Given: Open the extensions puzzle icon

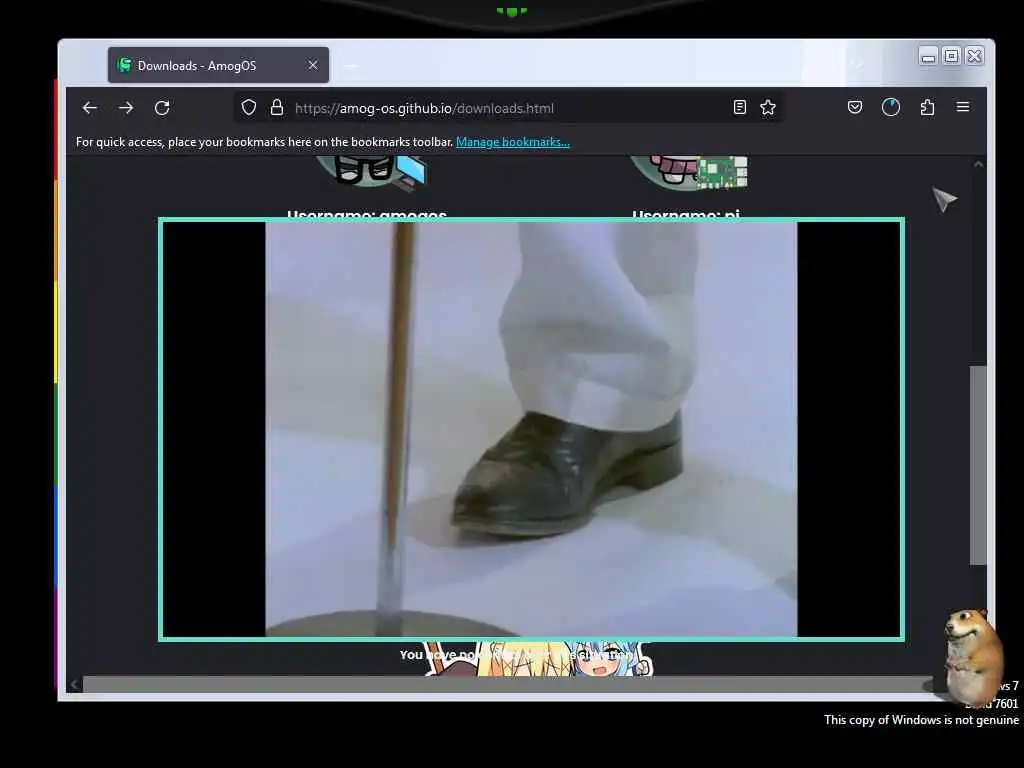Looking at the screenshot, I should pyautogui.click(x=927, y=107).
